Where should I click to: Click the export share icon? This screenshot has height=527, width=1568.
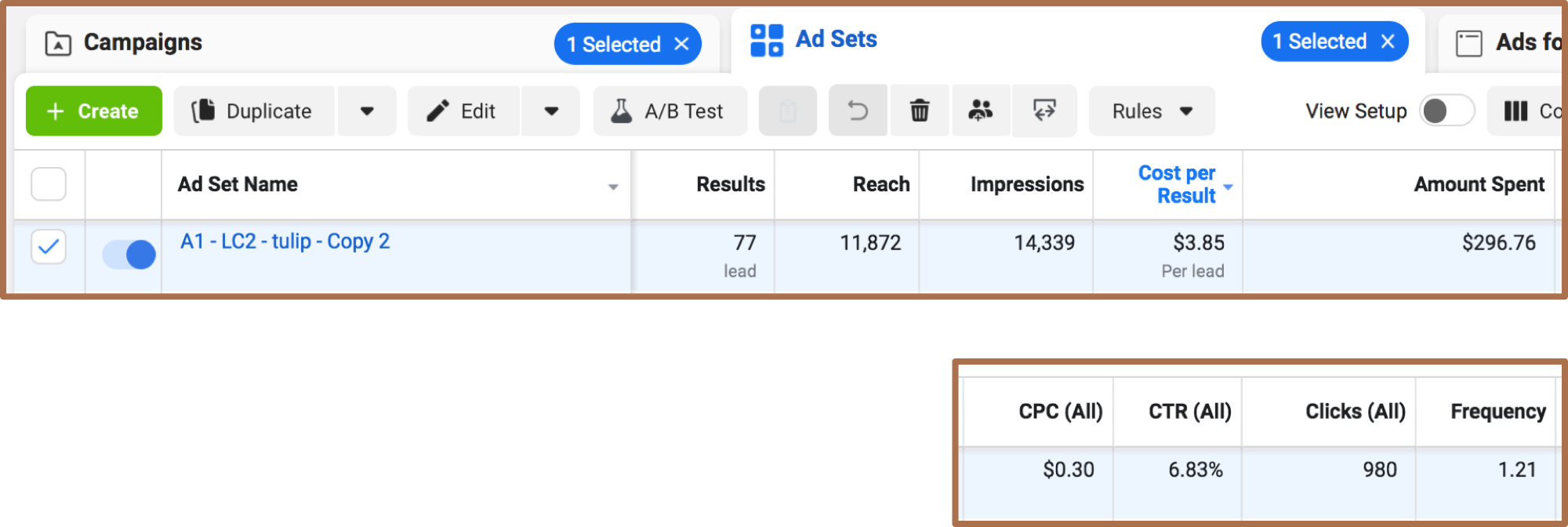pos(1044,111)
